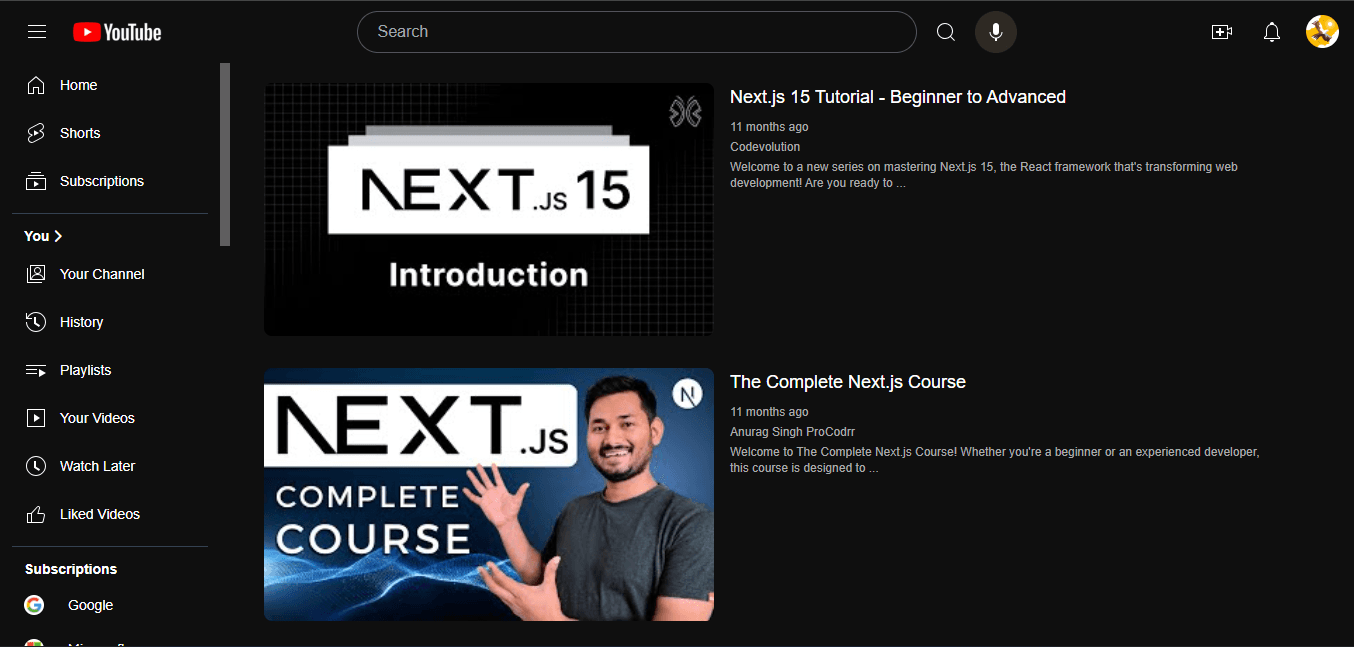Open the account profile avatar
This screenshot has height=647, width=1354.
coord(1321,32)
